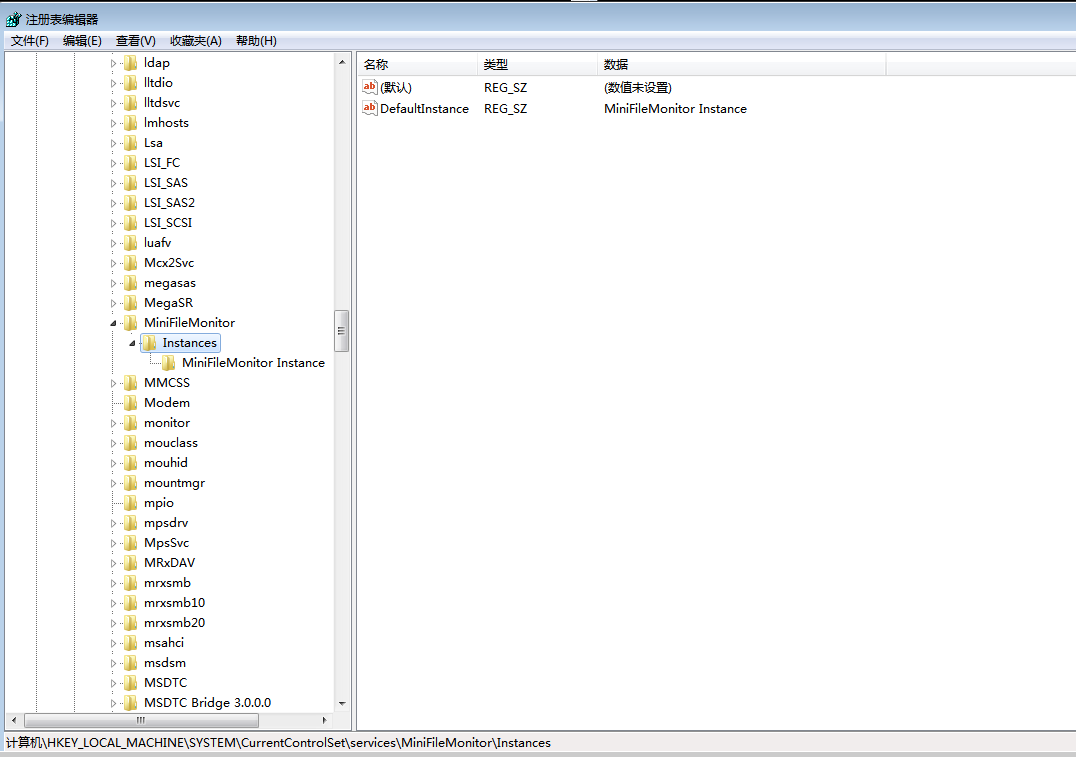1076x757 pixels.
Task: Expand the monitor tree node
Action: tap(113, 423)
